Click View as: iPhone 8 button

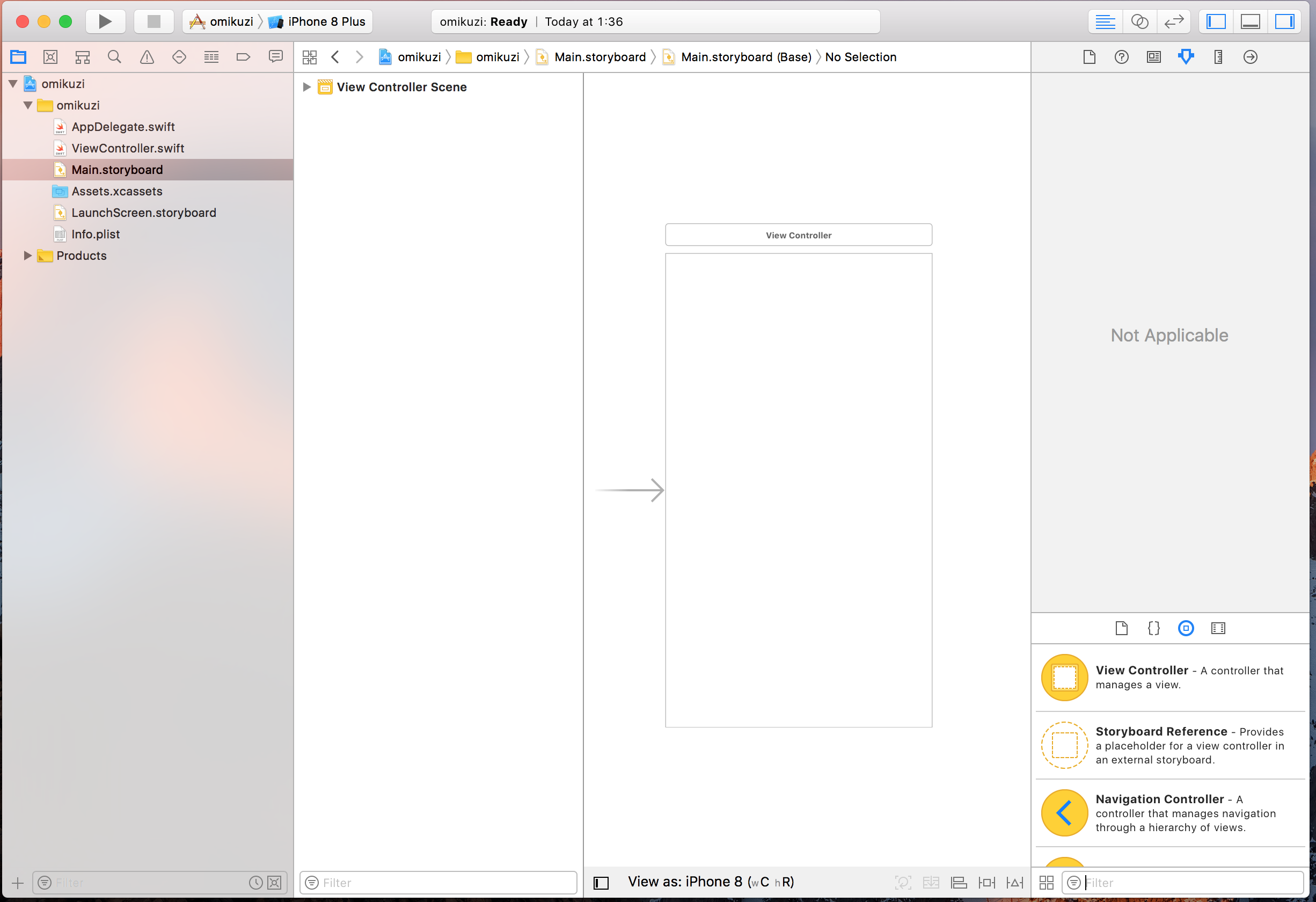coord(710,882)
